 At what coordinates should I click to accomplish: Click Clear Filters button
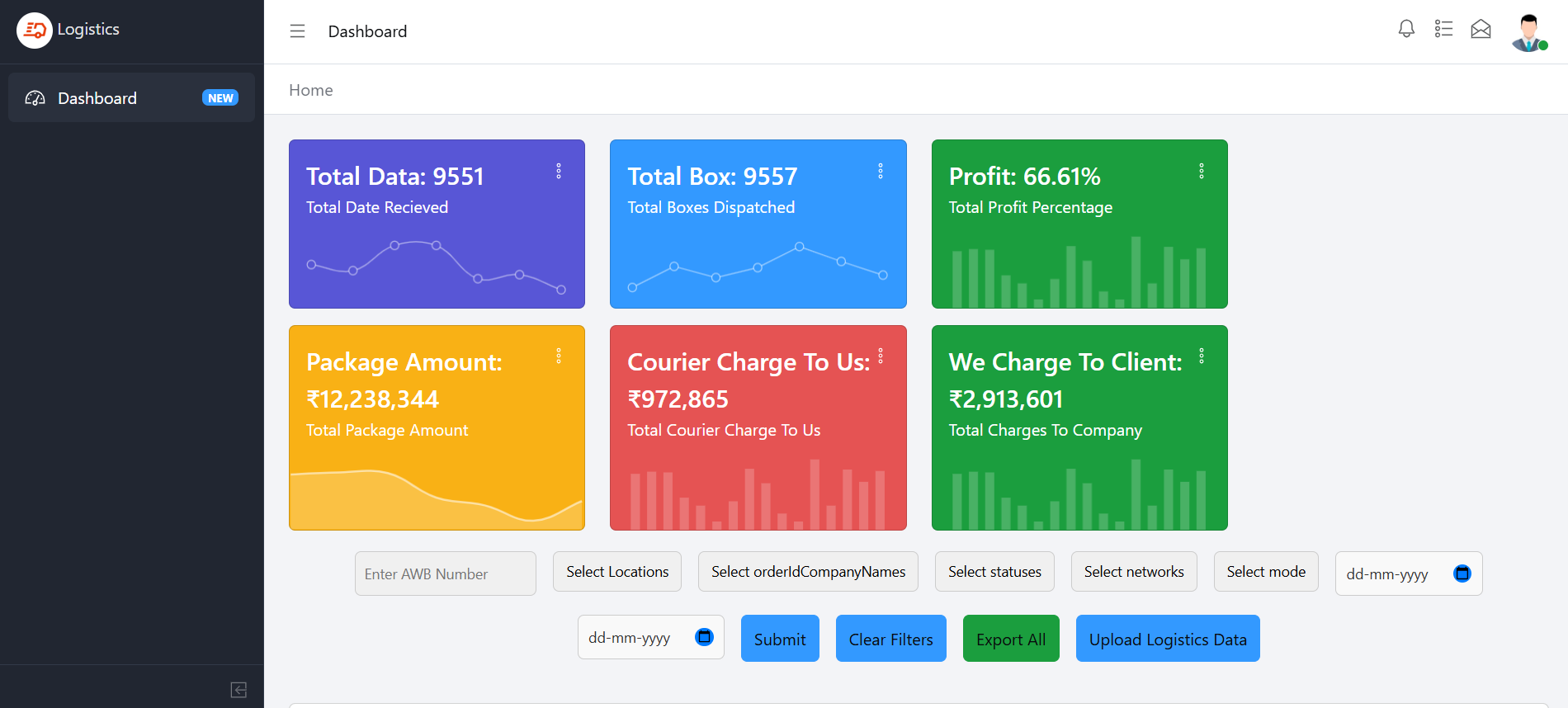pyautogui.click(x=890, y=639)
